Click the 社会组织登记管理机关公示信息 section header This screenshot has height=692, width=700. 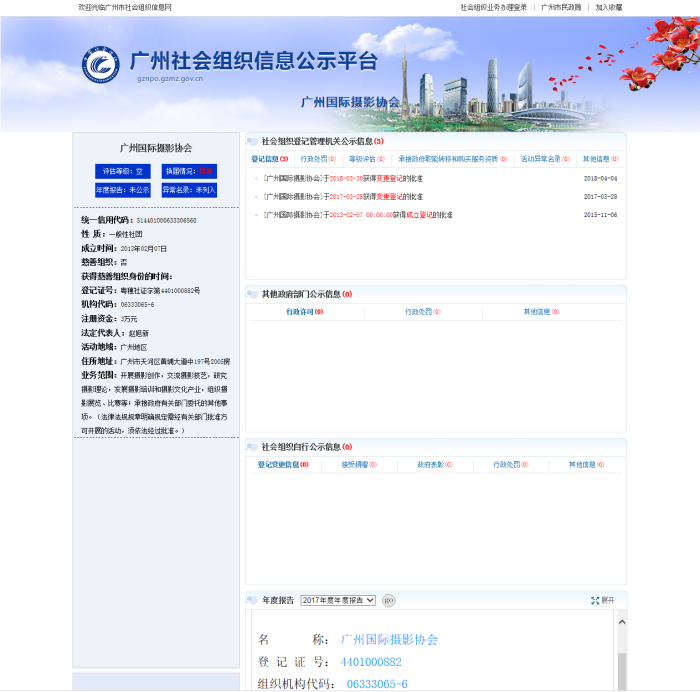322,142
